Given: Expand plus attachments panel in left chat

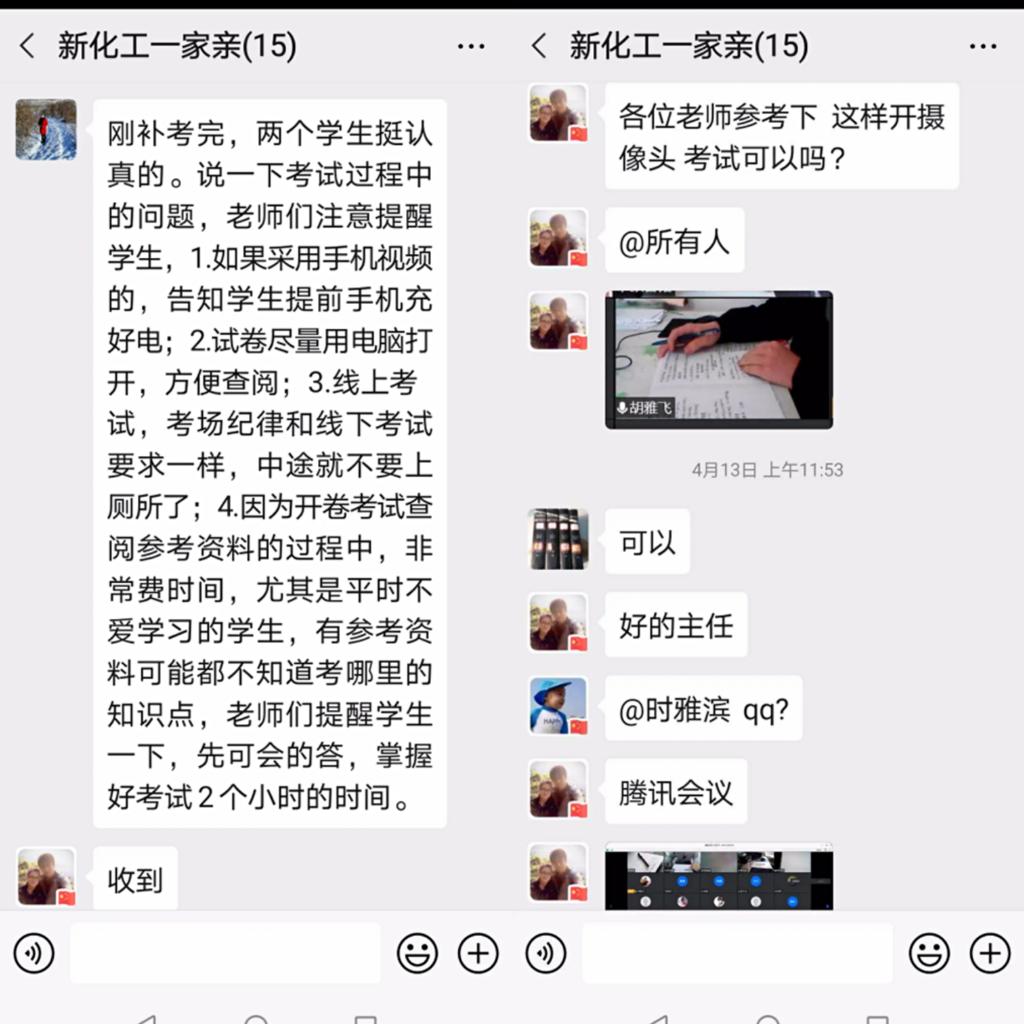Looking at the screenshot, I should 478,953.
